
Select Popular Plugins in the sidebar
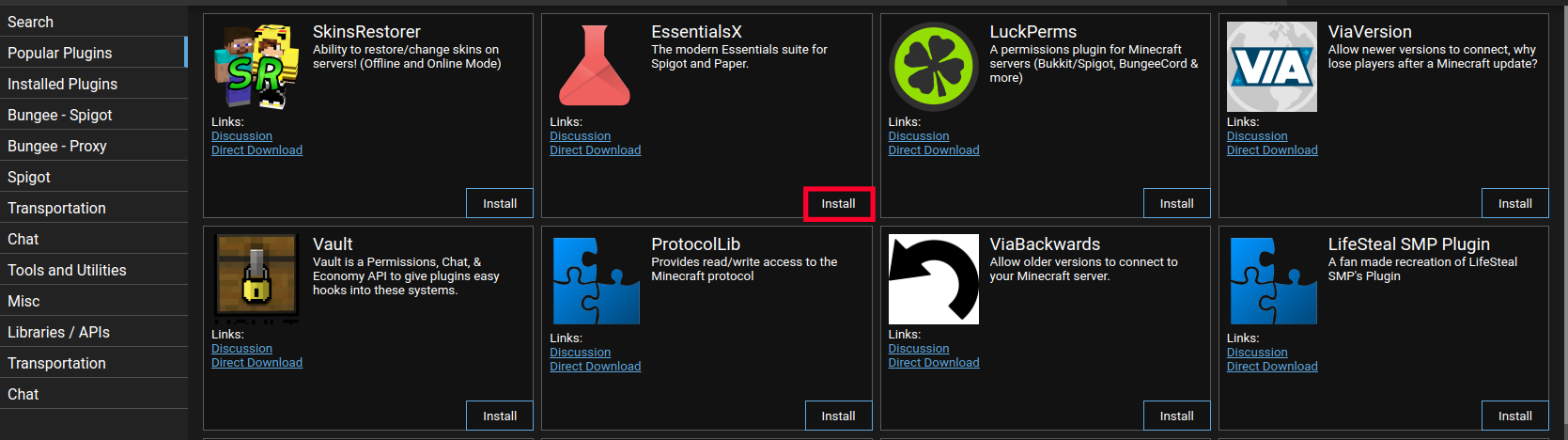click(x=94, y=53)
